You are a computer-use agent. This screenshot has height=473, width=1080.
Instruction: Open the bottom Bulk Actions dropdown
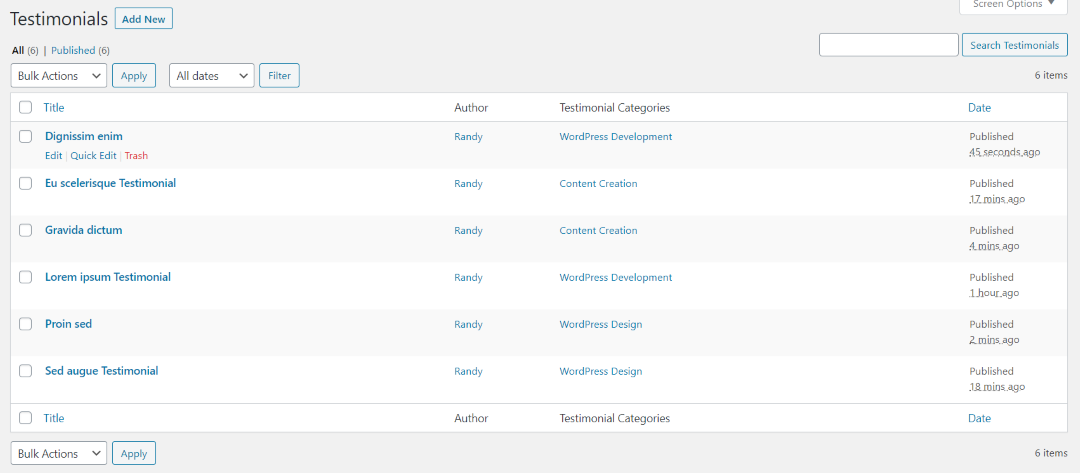coord(59,454)
